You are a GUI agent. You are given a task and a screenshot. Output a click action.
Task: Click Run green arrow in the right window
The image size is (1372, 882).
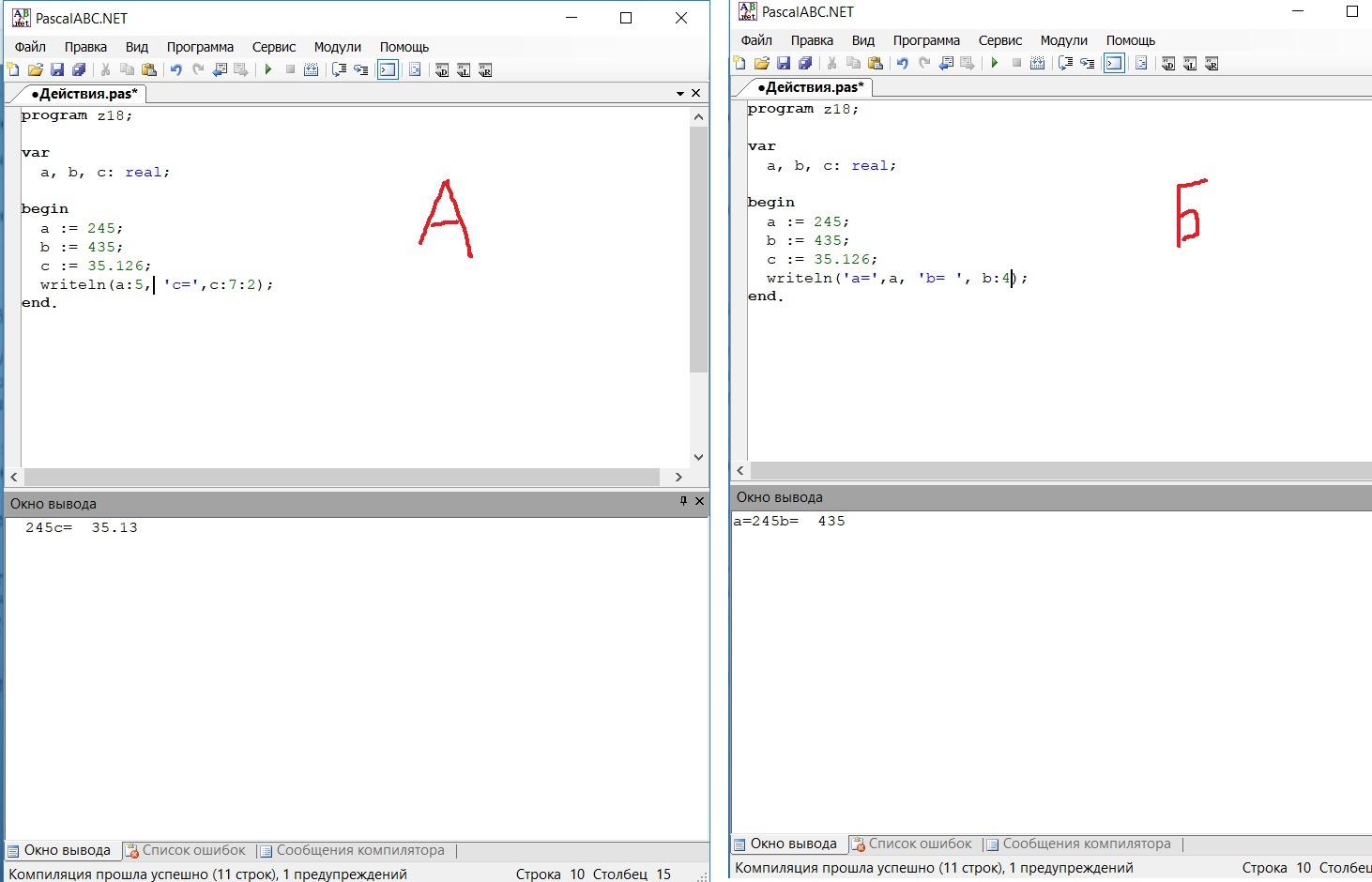pyautogui.click(x=995, y=63)
